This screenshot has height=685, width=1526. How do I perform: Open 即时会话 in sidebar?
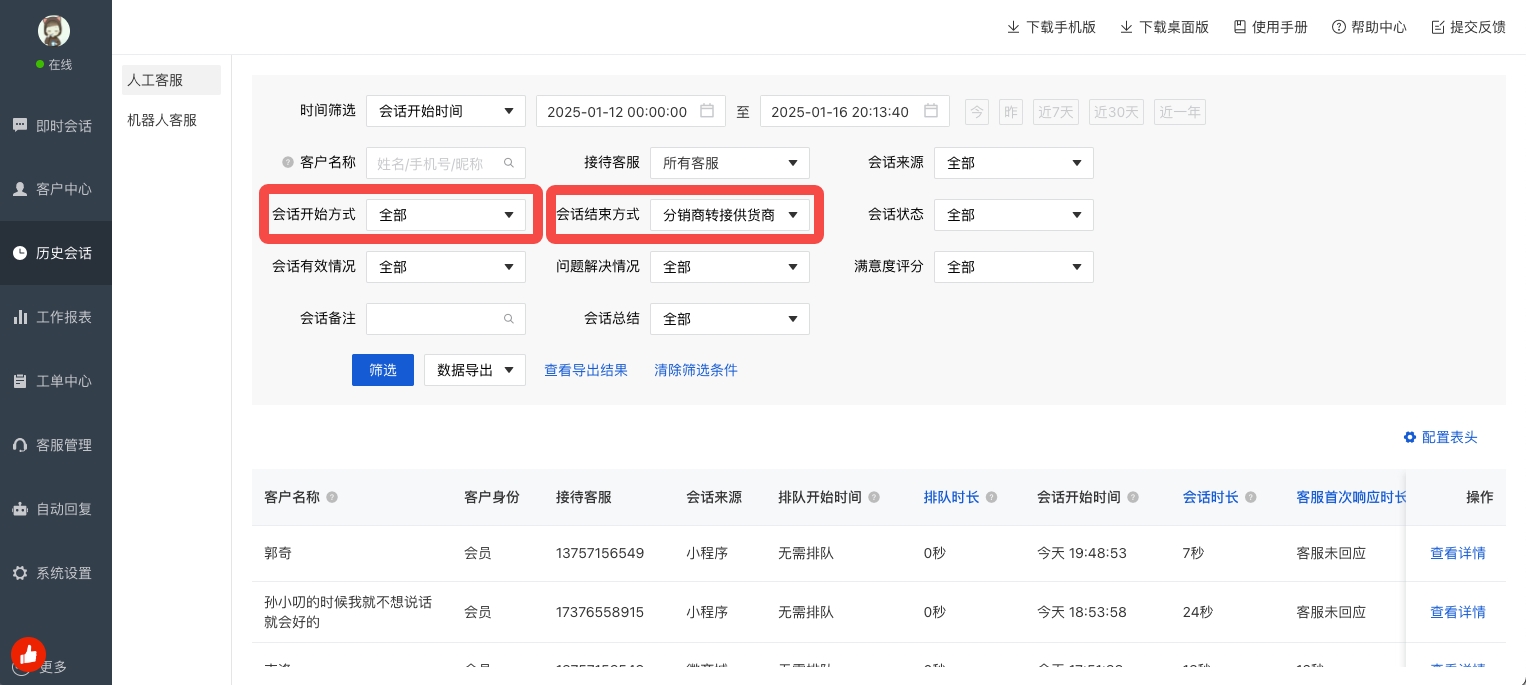56,126
